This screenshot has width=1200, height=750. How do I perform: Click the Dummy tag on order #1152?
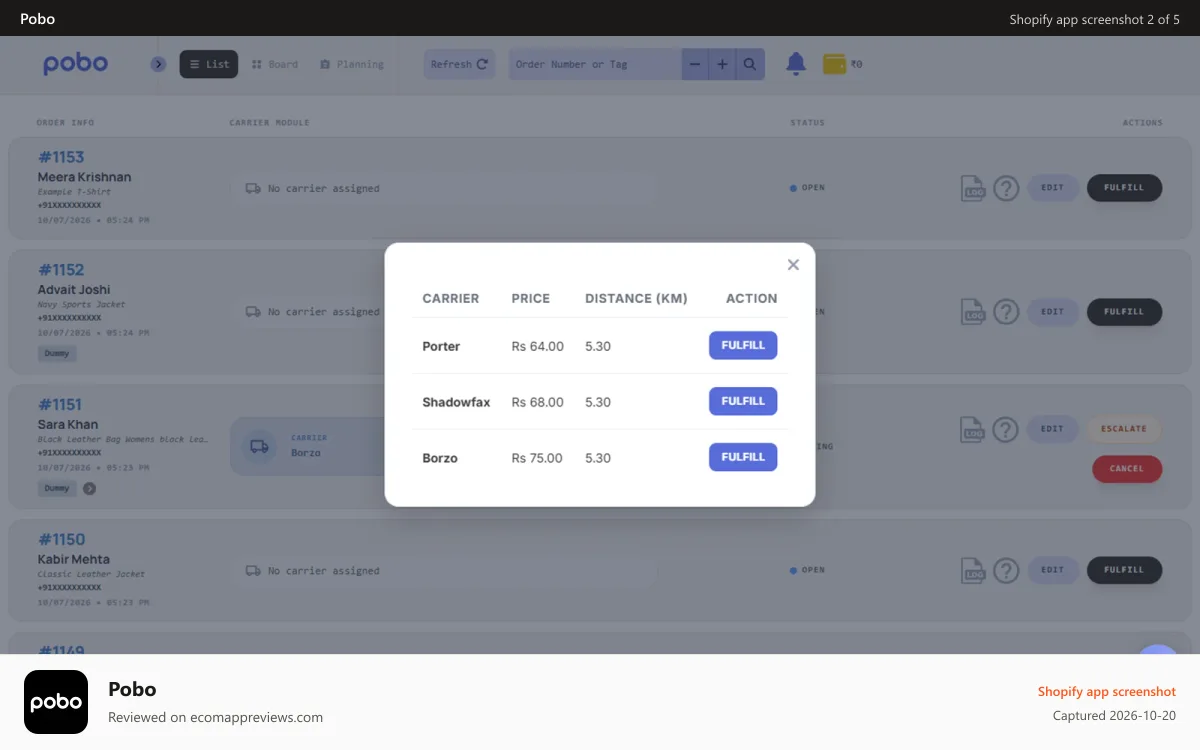coord(57,354)
